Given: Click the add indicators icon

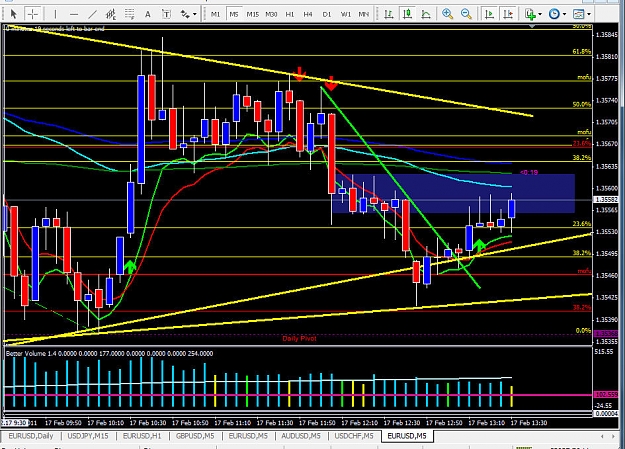Looking at the screenshot, I should [530, 14].
